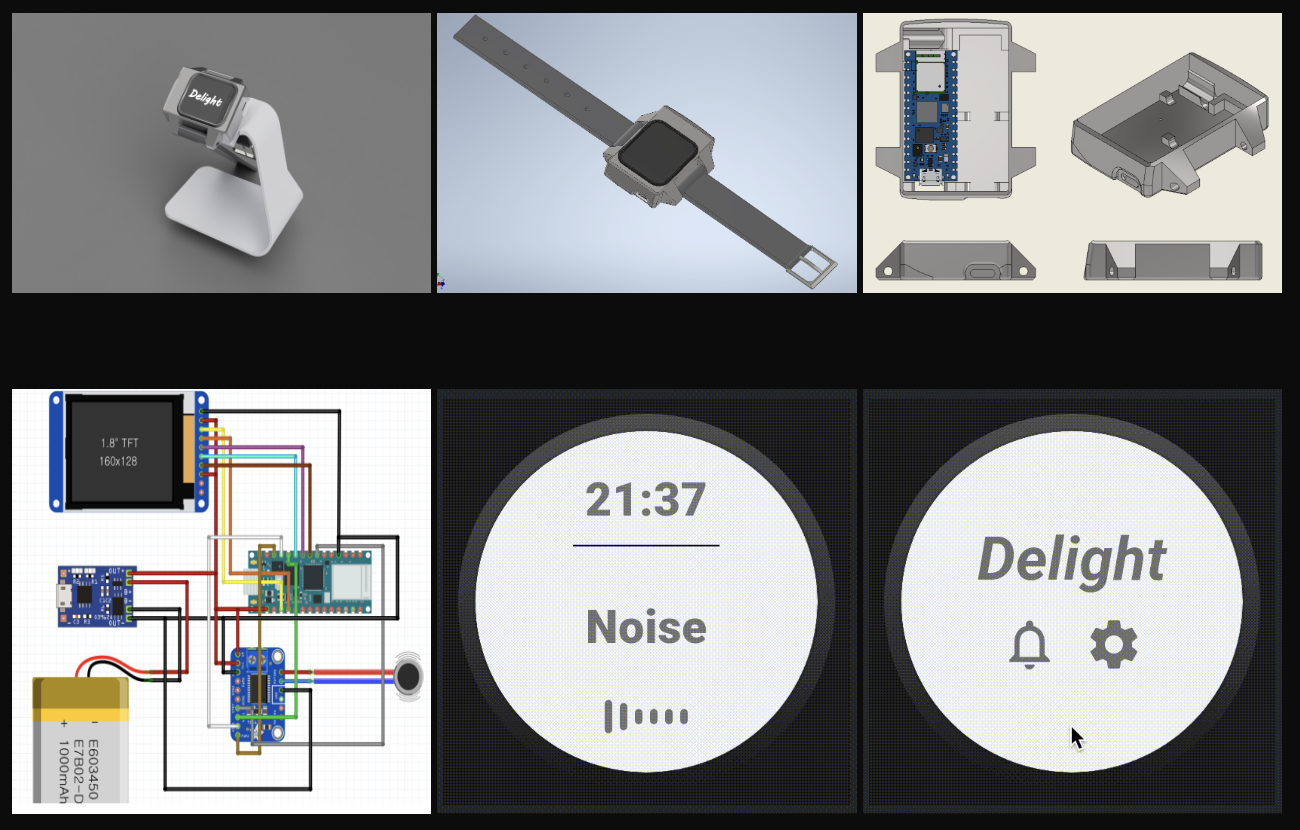Open the watch-on-stand render thumbnail

(x=221, y=153)
